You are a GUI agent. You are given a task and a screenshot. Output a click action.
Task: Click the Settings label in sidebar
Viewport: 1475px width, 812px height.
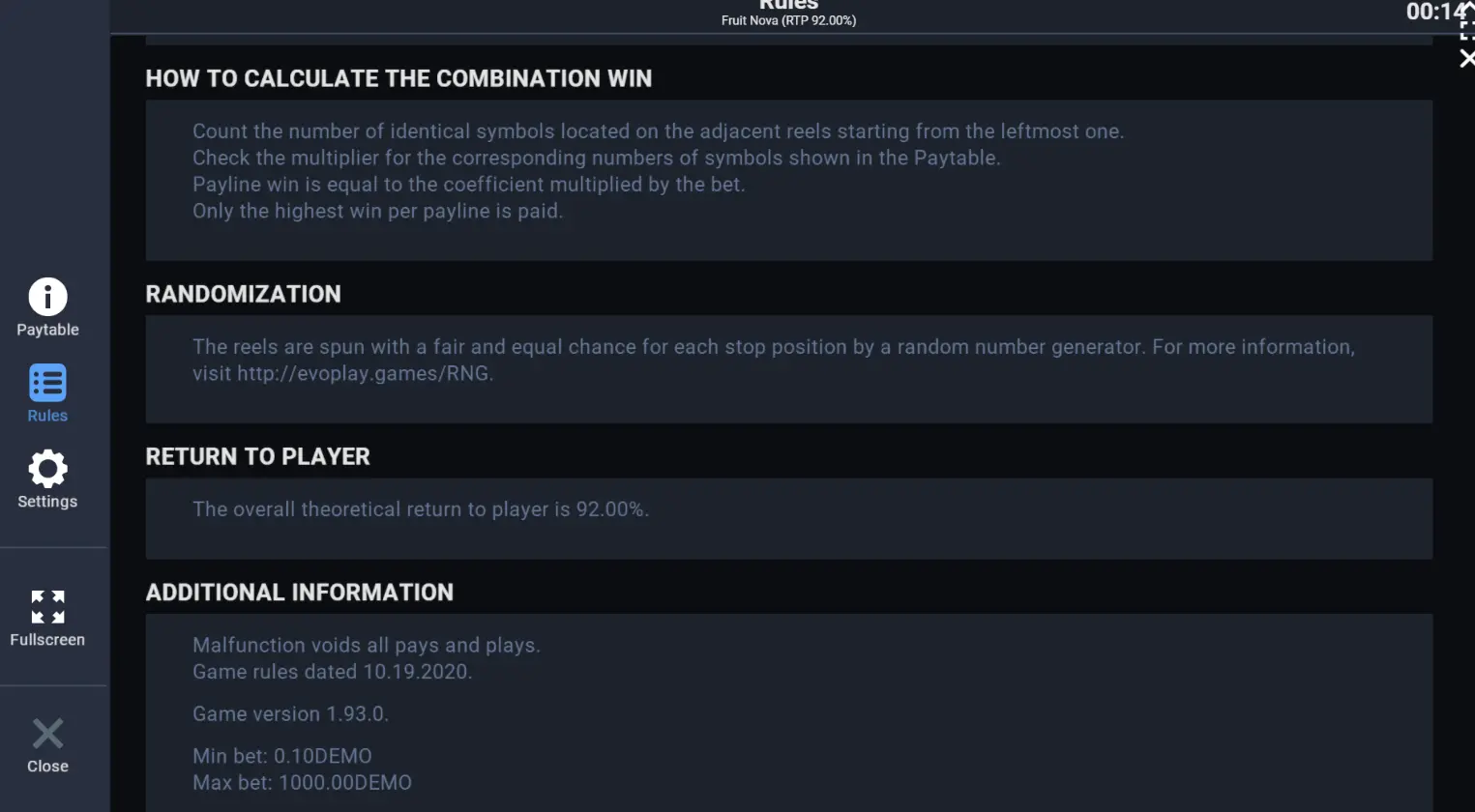47,502
